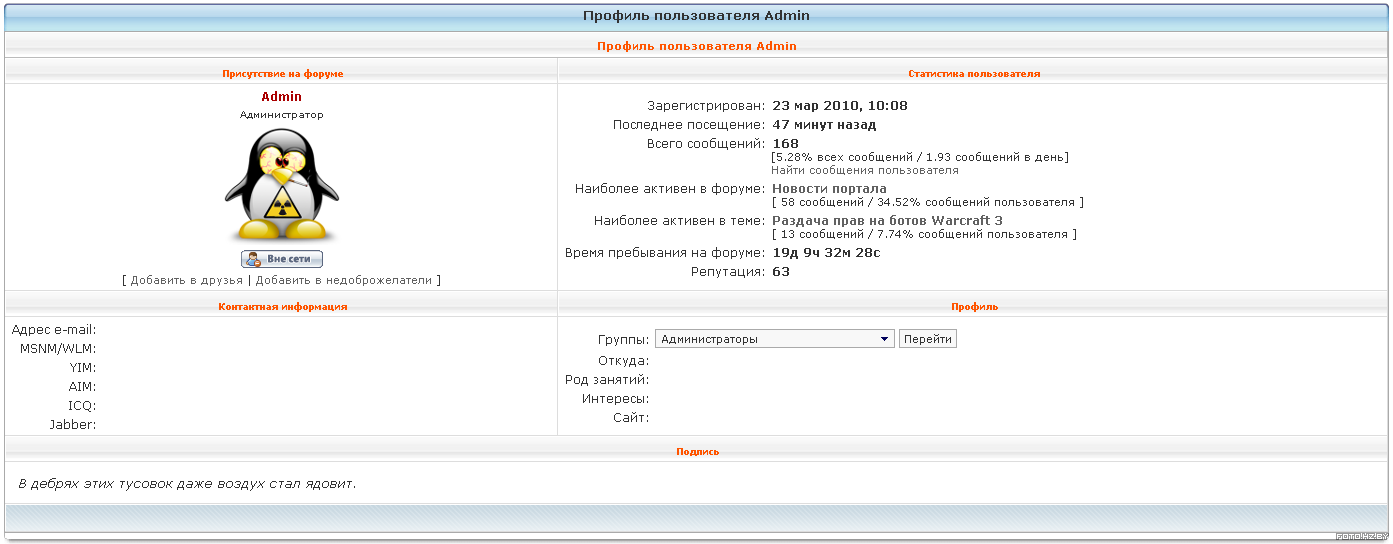The width and height of the screenshot is (1393, 544).
Task: Add Admin via "Добавить в друзья"
Action: pyautogui.click(x=186, y=281)
